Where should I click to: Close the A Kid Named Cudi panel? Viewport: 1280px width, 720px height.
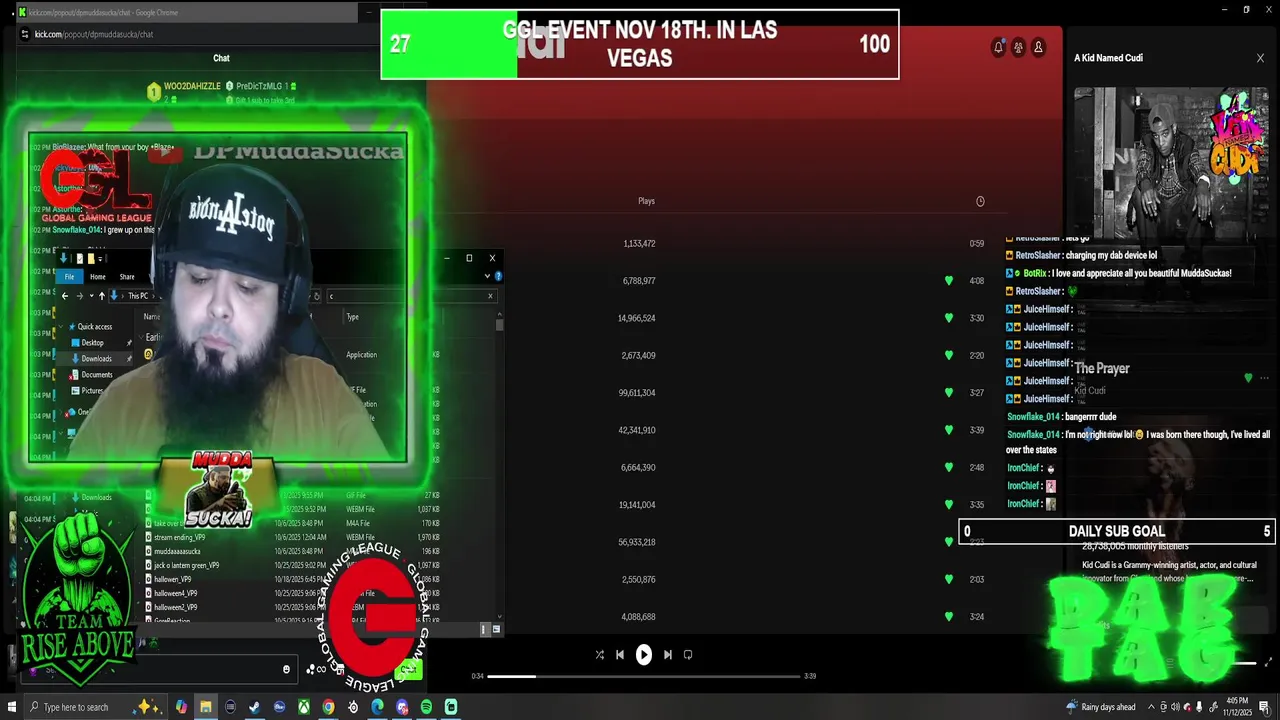tap(1260, 58)
